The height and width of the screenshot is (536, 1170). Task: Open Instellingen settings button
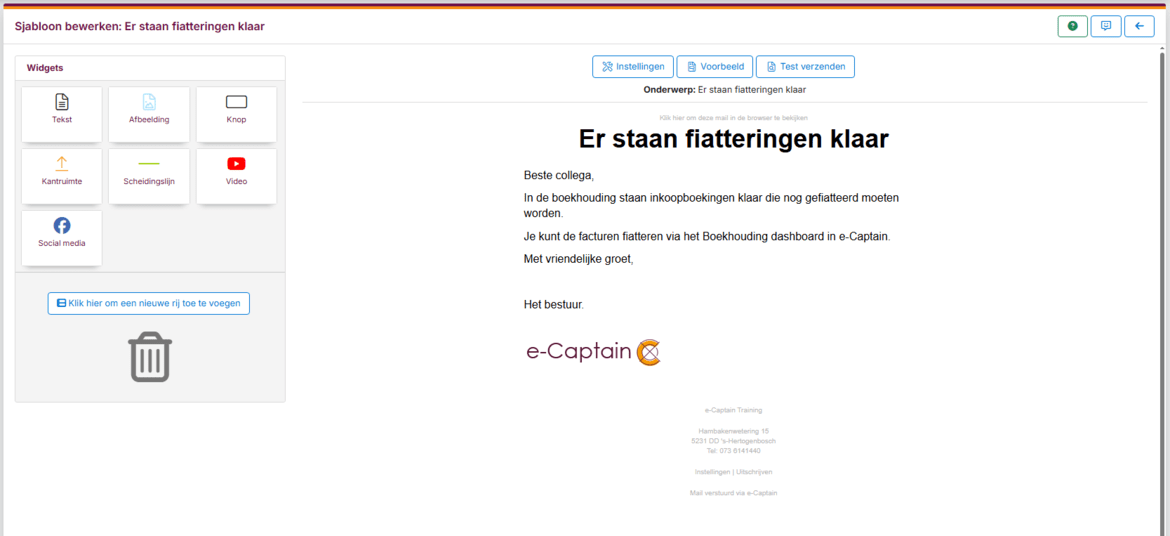(x=633, y=67)
